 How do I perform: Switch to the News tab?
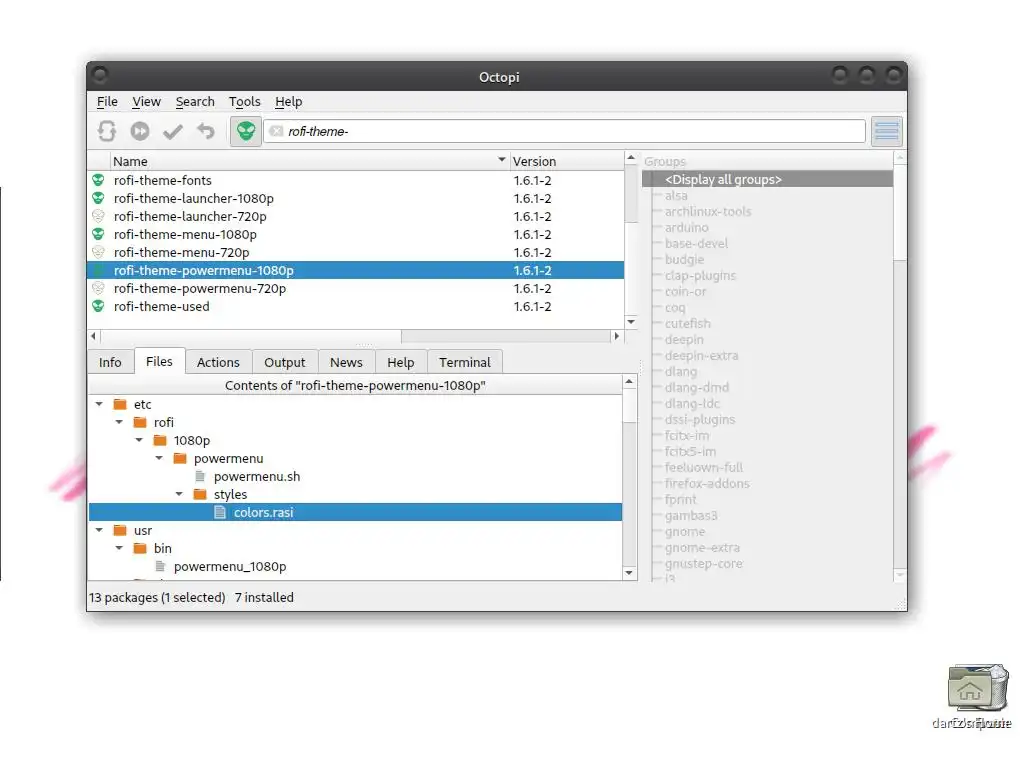[346, 362]
